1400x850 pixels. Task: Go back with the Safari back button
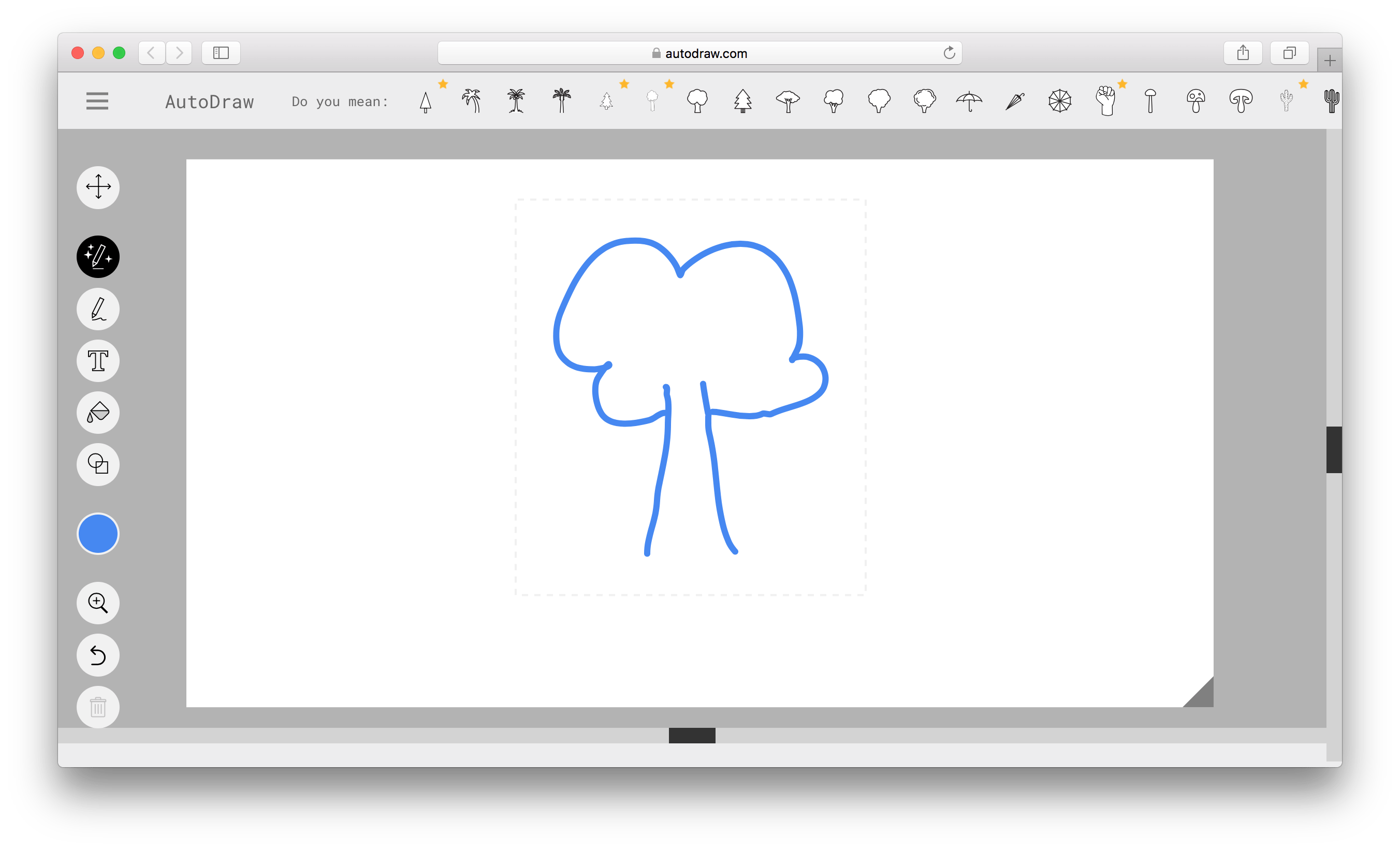(152, 53)
